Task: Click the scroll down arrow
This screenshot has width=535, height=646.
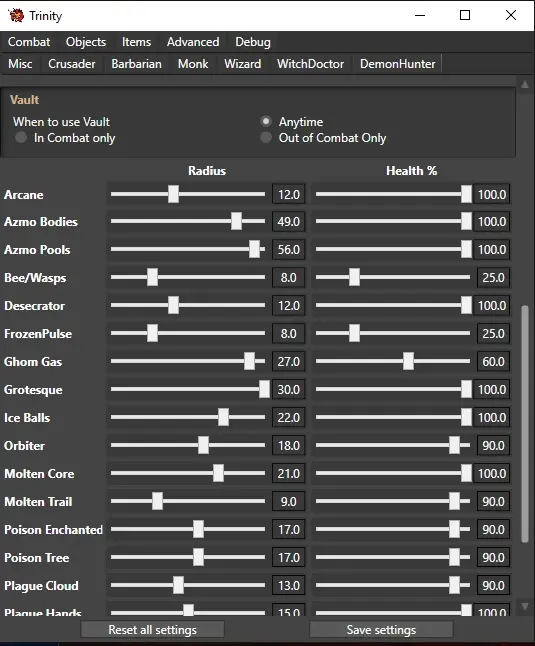Action: click(525, 606)
